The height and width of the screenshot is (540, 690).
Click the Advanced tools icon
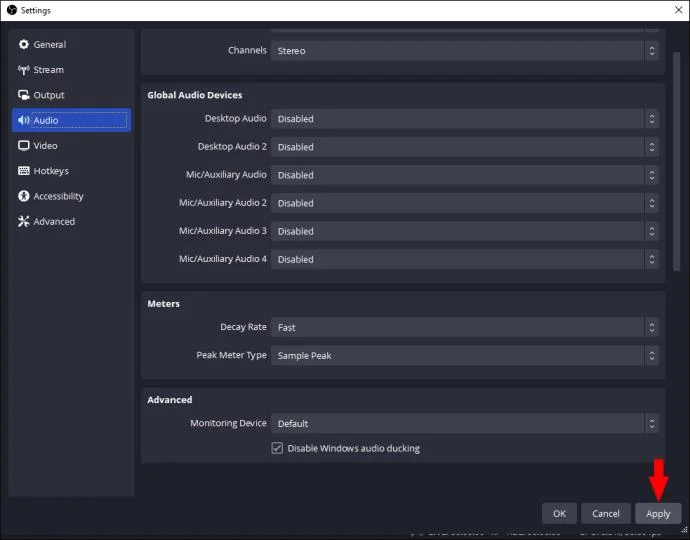click(x=24, y=221)
